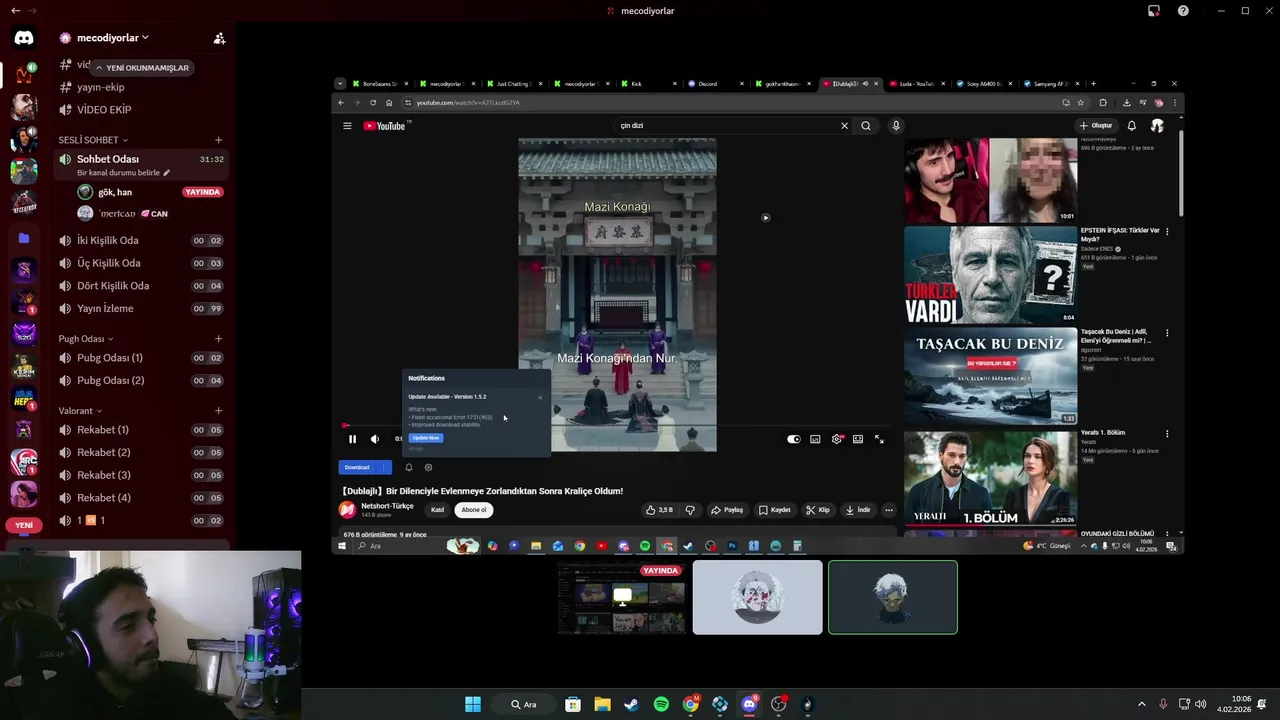Pause the YouTube video
The image size is (1280, 720).
[x=352, y=439]
